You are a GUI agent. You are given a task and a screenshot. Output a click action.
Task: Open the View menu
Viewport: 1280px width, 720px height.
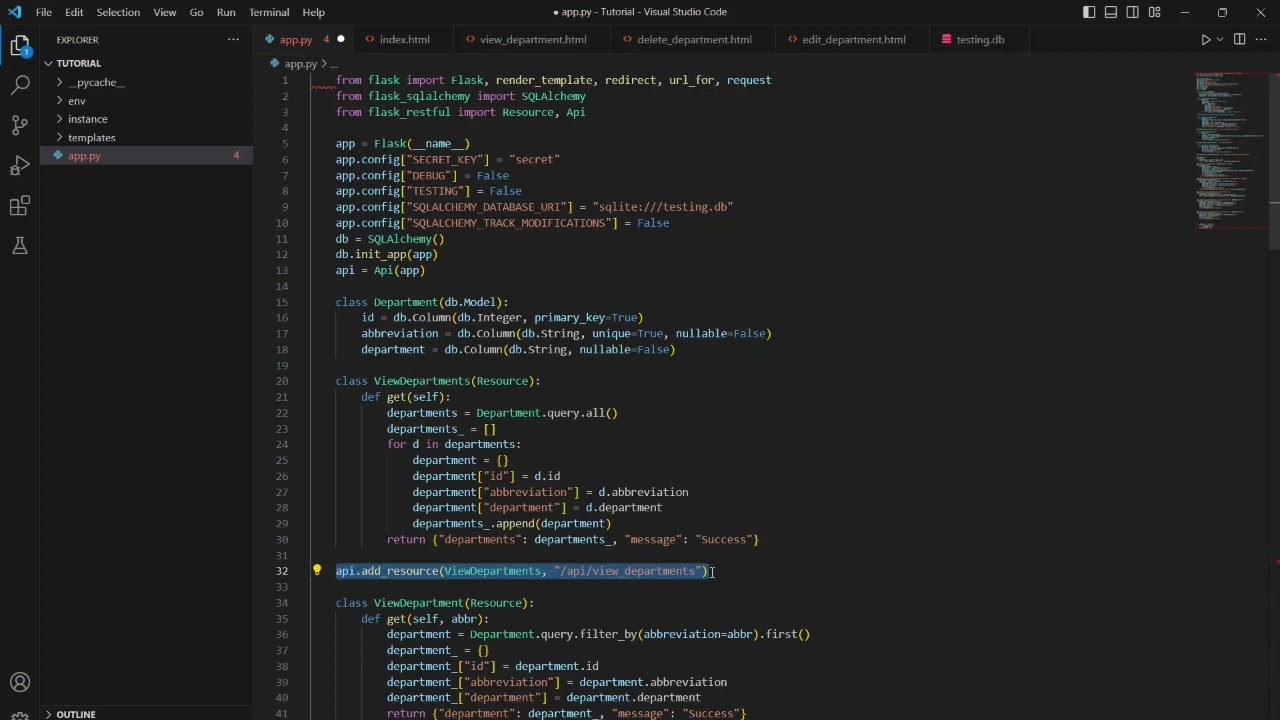point(165,12)
